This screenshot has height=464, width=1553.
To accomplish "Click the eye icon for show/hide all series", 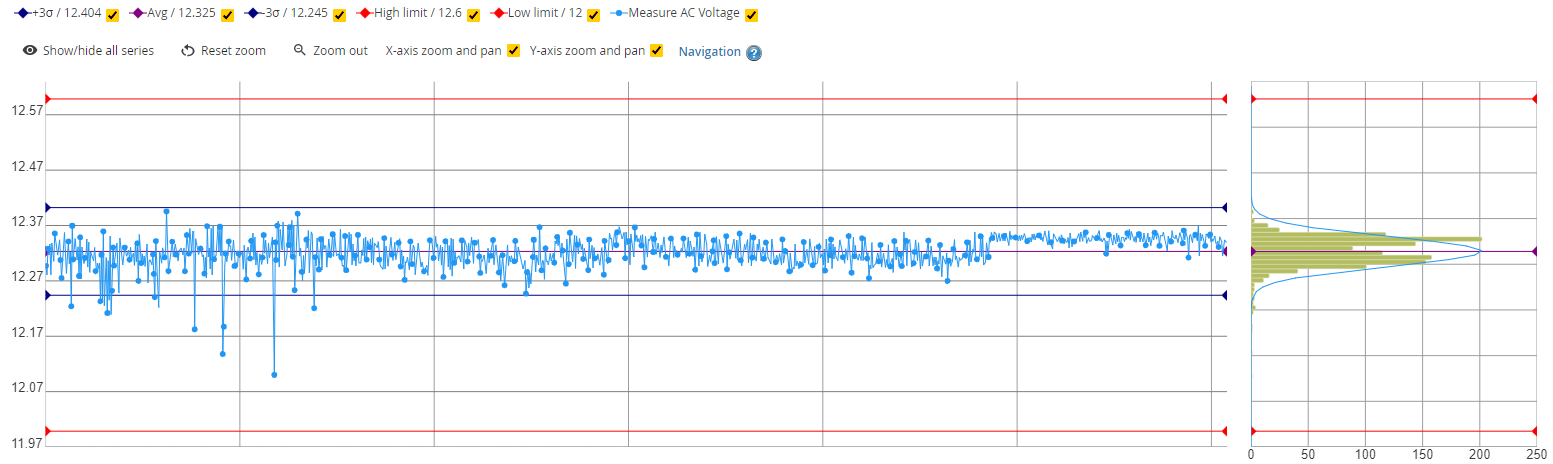I will [x=30, y=51].
